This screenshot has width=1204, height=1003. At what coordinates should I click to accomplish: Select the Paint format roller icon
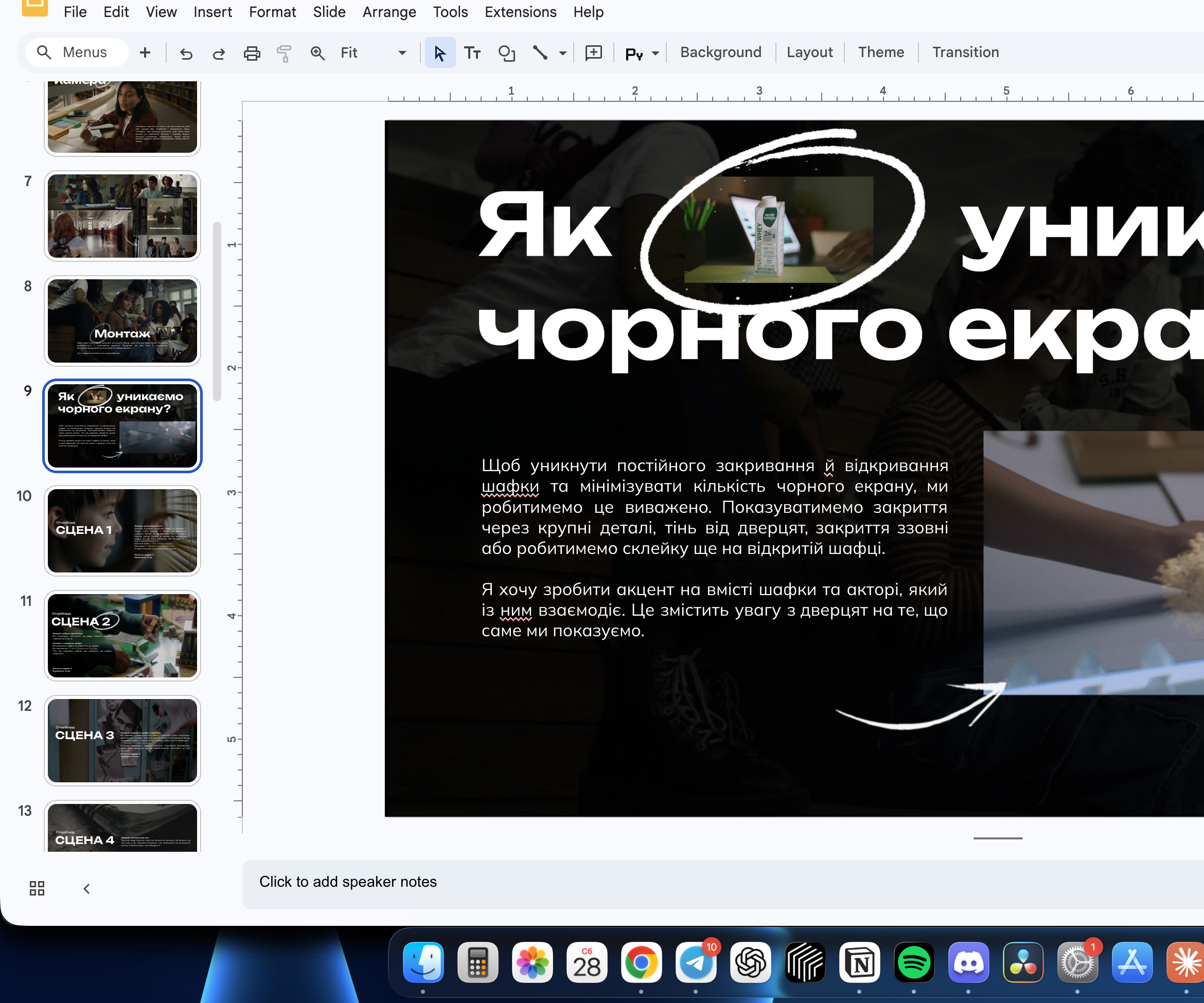284,53
